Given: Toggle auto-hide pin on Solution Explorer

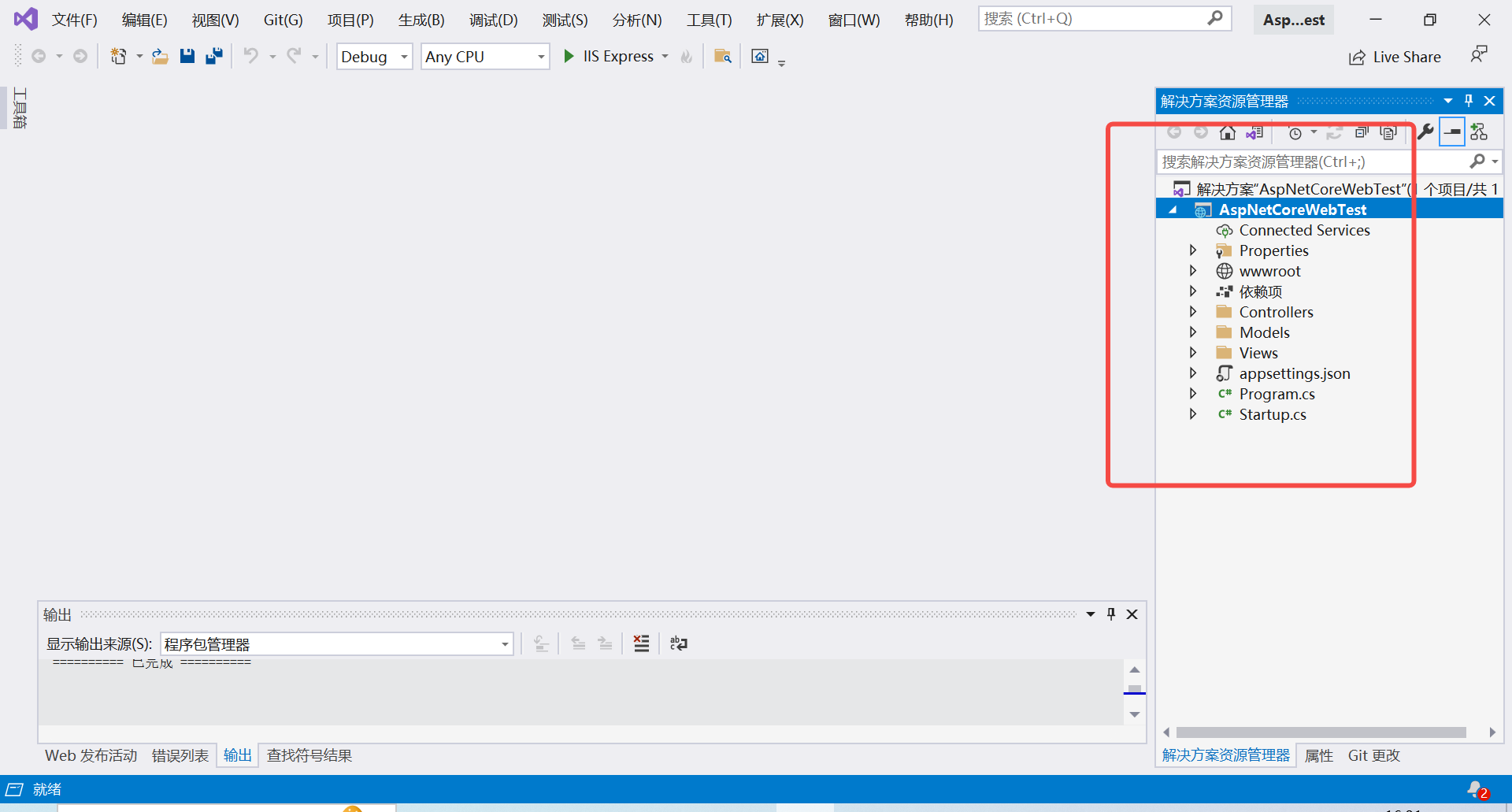Looking at the screenshot, I should 1469,101.
